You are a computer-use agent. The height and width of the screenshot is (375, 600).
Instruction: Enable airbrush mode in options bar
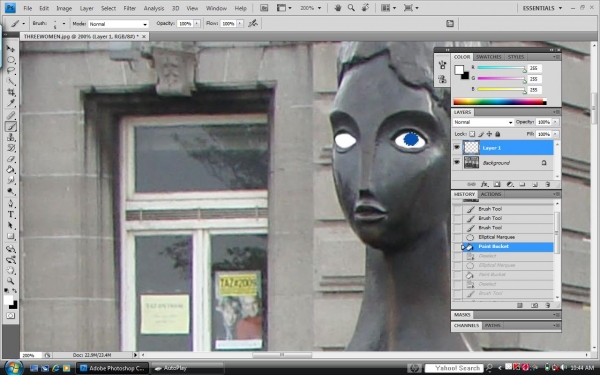(253, 24)
